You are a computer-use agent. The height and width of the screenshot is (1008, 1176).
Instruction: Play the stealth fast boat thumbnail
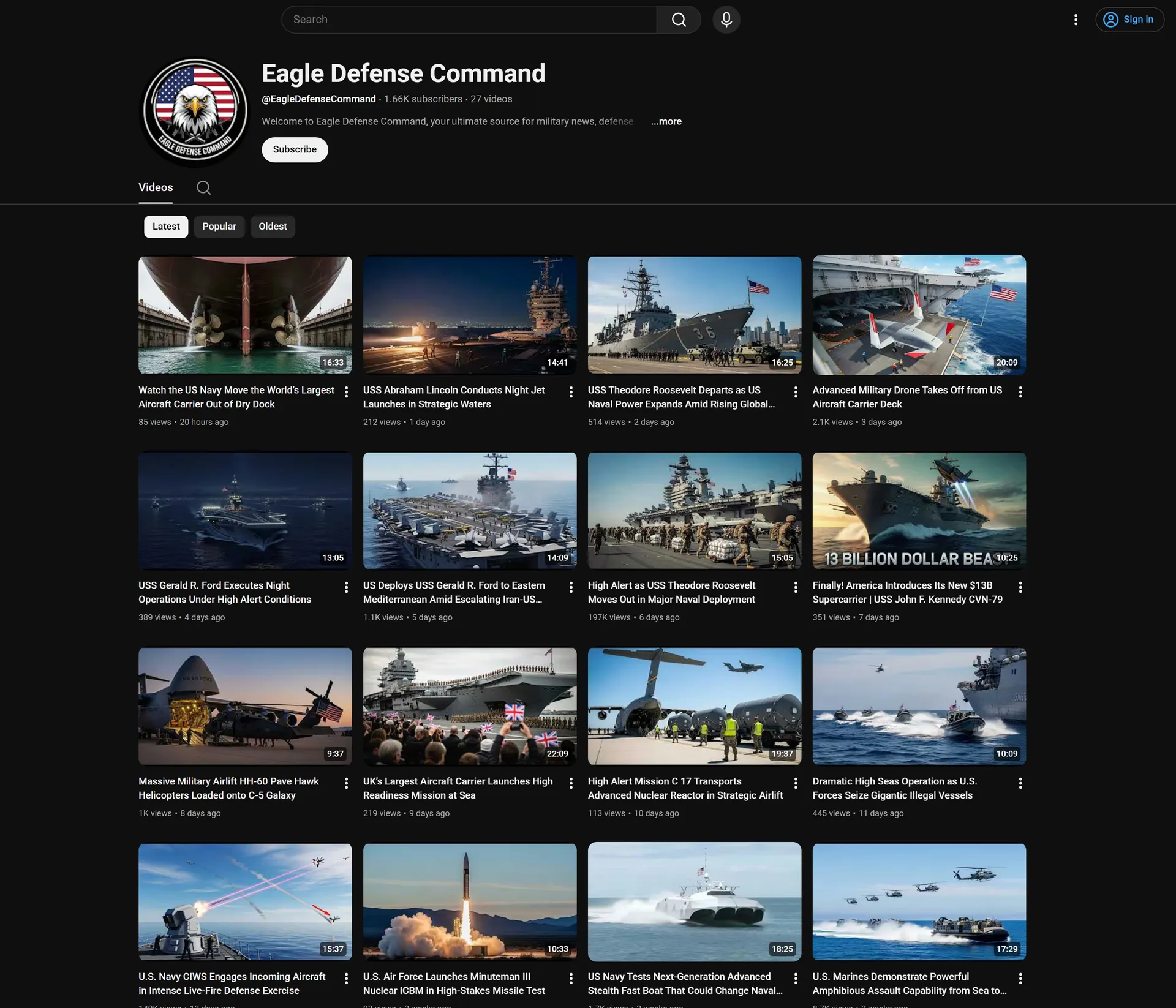click(695, 902)
